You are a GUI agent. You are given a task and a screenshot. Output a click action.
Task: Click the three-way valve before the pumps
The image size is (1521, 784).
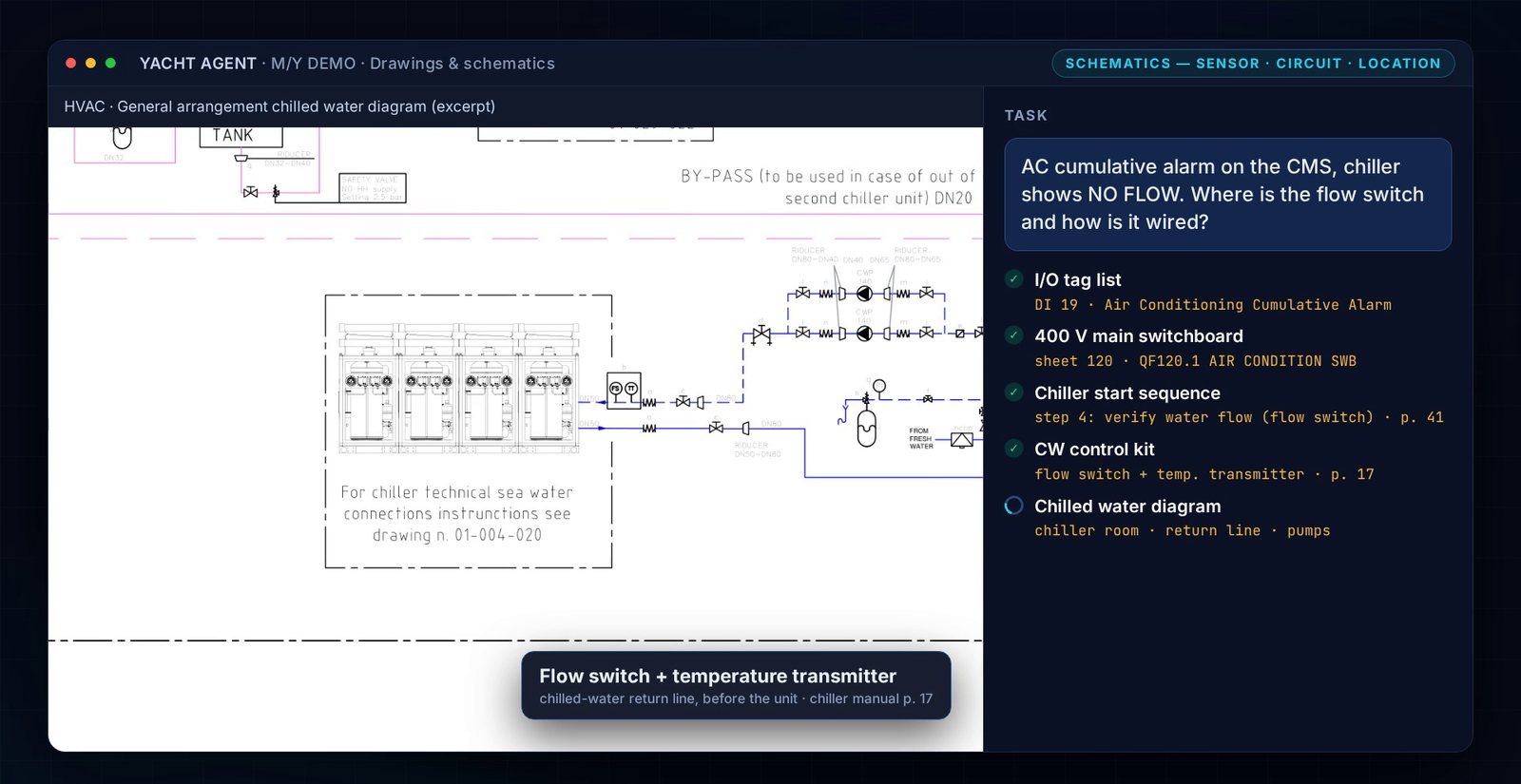[x=761, y=335]
